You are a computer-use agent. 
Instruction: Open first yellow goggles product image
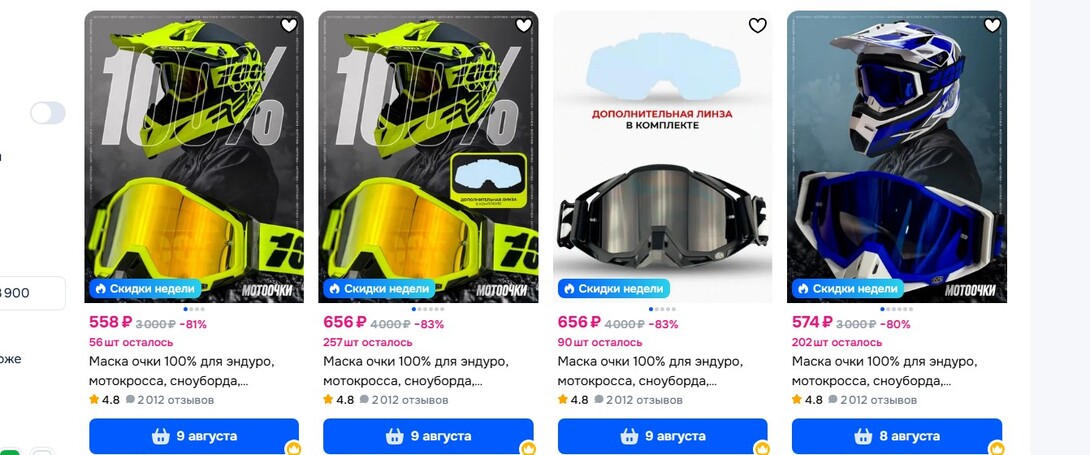click(194, 156)
